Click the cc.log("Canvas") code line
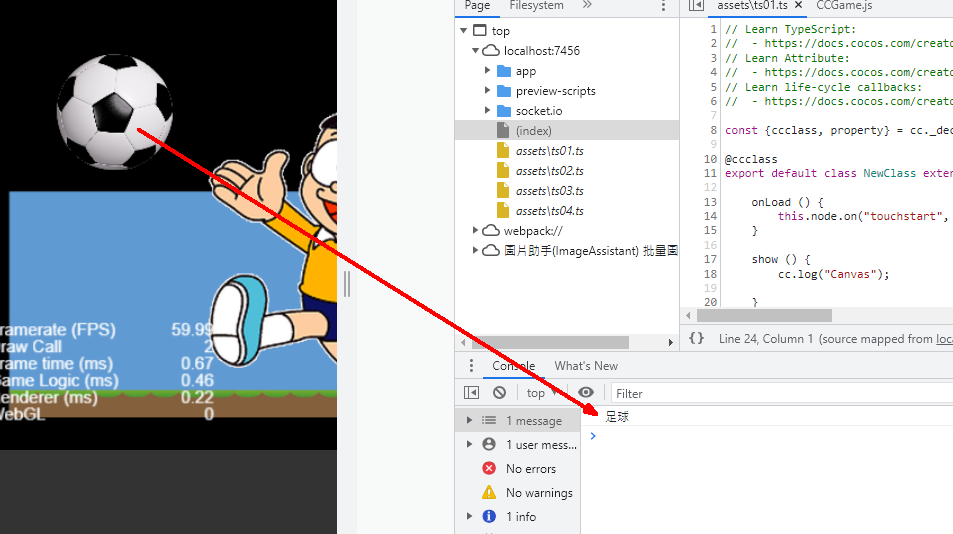Image resolution: width=953 pixels, height=534 pixels. pyautogui.click(x=833, y=275)
